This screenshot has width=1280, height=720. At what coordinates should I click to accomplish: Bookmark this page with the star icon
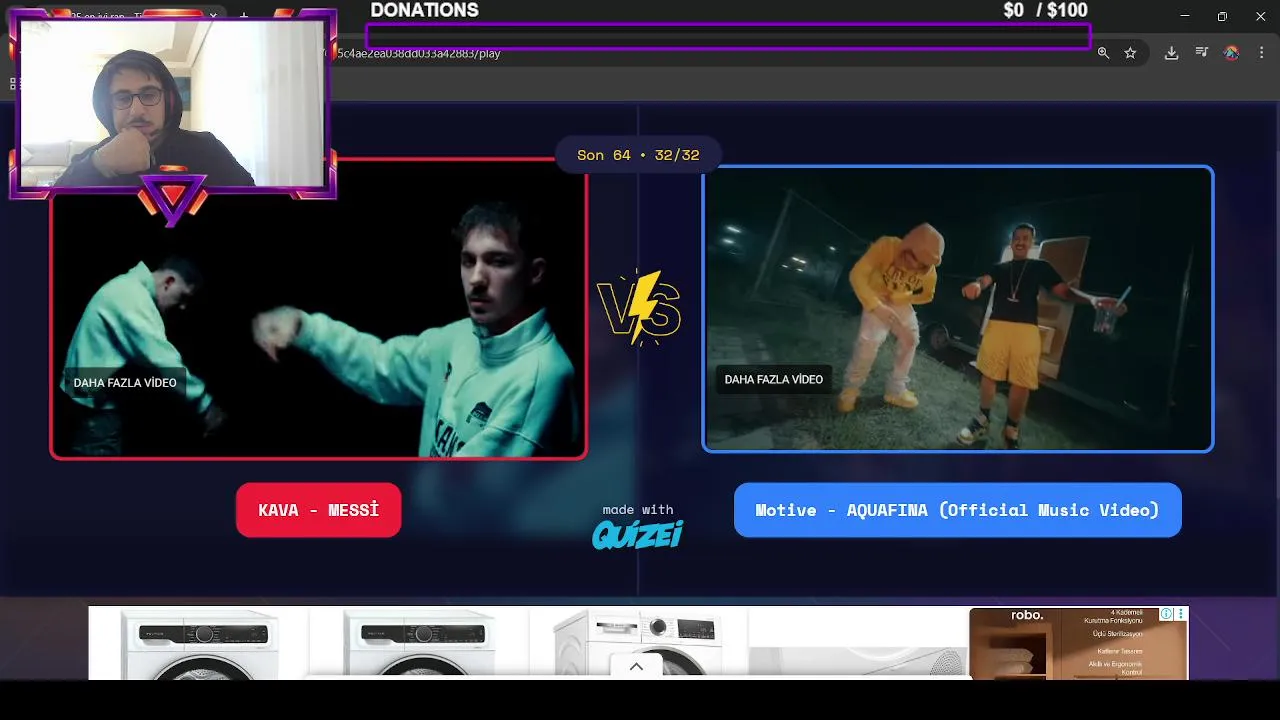click(1130, 53)
